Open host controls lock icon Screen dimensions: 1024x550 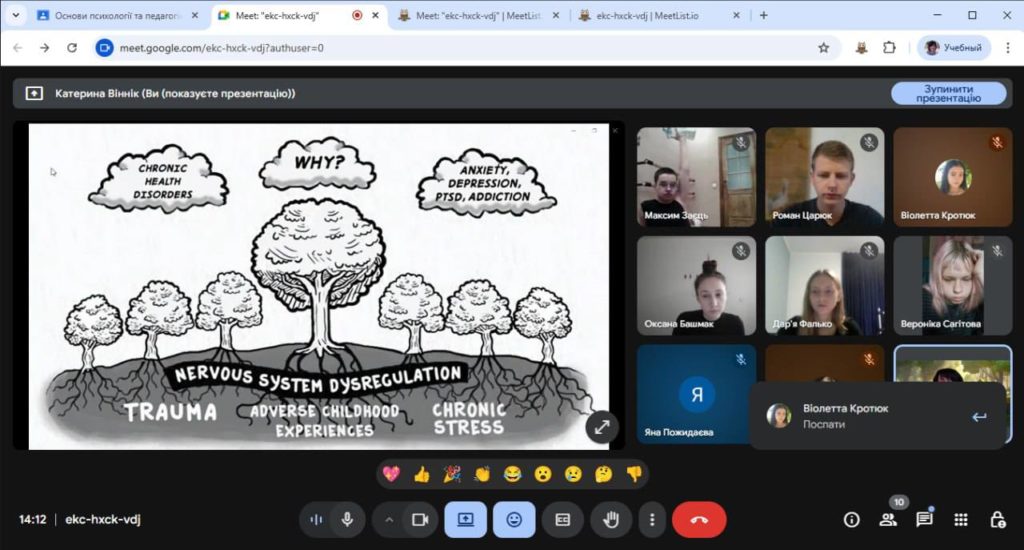[x=997, y=519]
